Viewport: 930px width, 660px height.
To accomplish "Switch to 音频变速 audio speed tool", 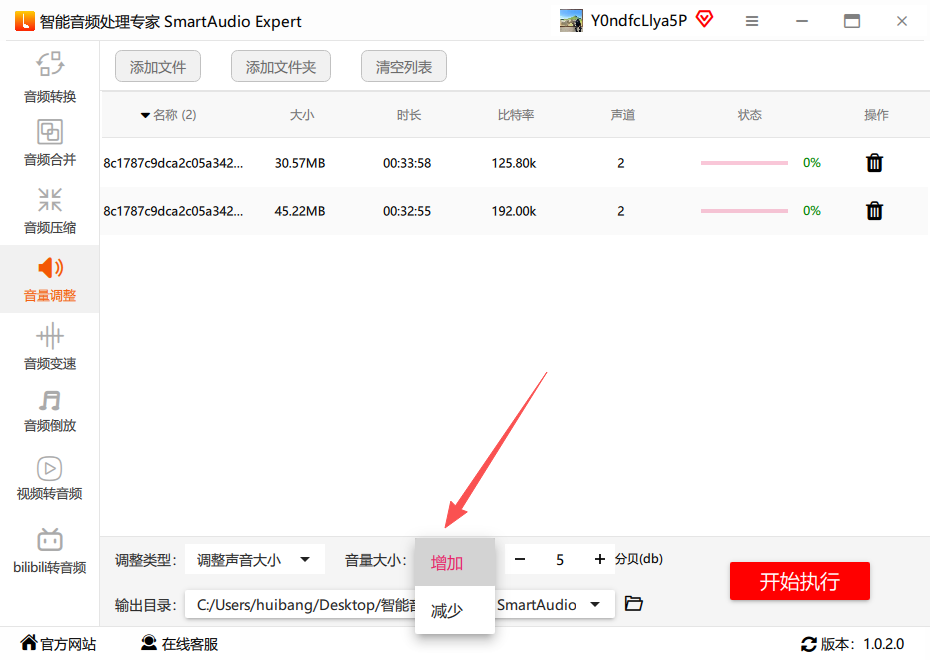I will point(50,346).
